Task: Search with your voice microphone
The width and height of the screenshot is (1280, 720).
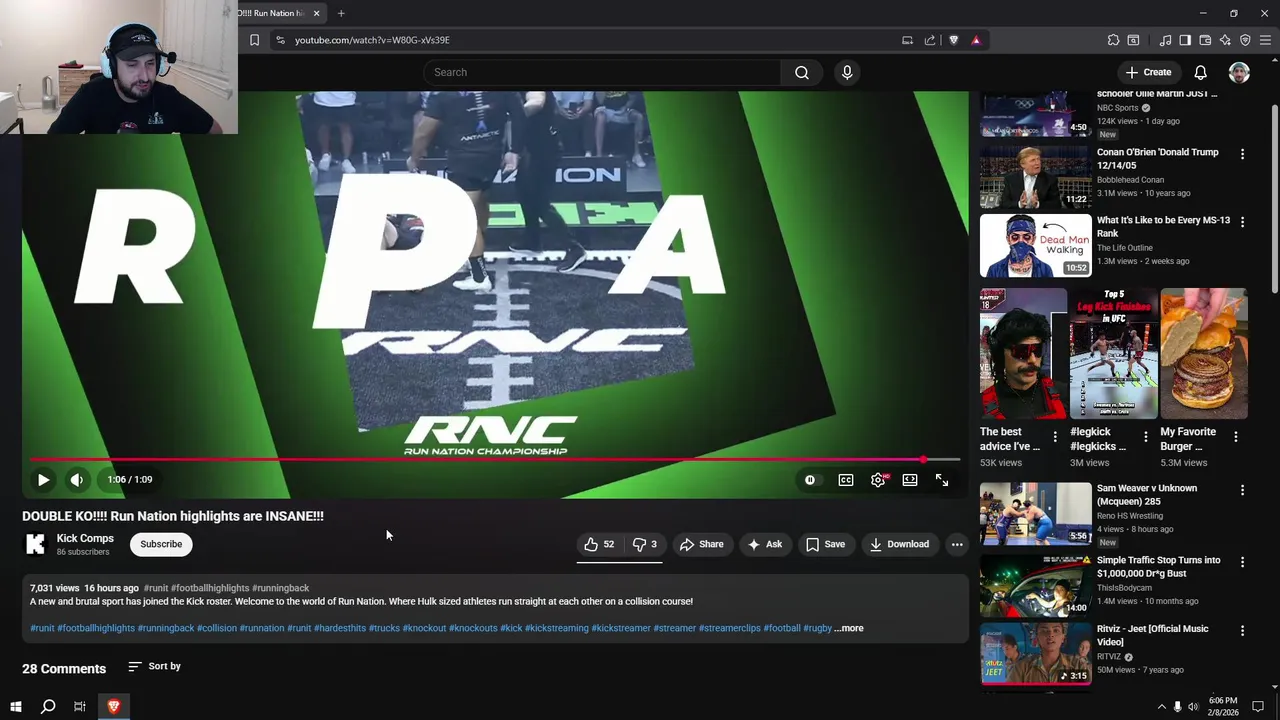Action: tap(847, 72)
